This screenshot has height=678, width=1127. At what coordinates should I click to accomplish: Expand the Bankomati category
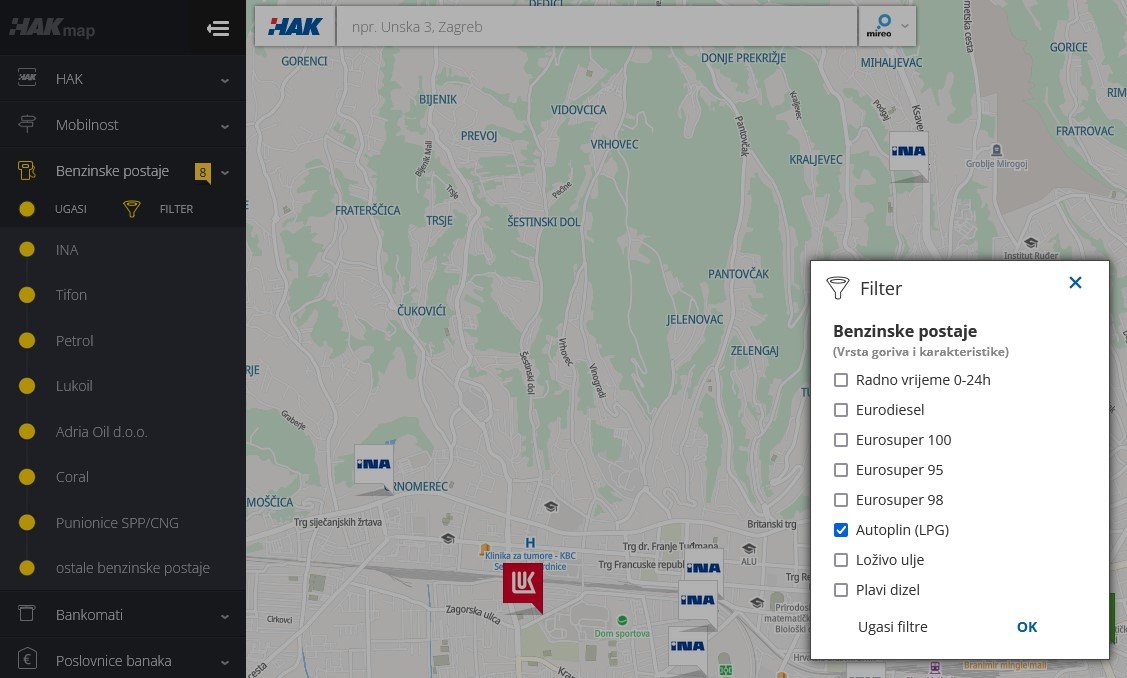pos(122,614)
